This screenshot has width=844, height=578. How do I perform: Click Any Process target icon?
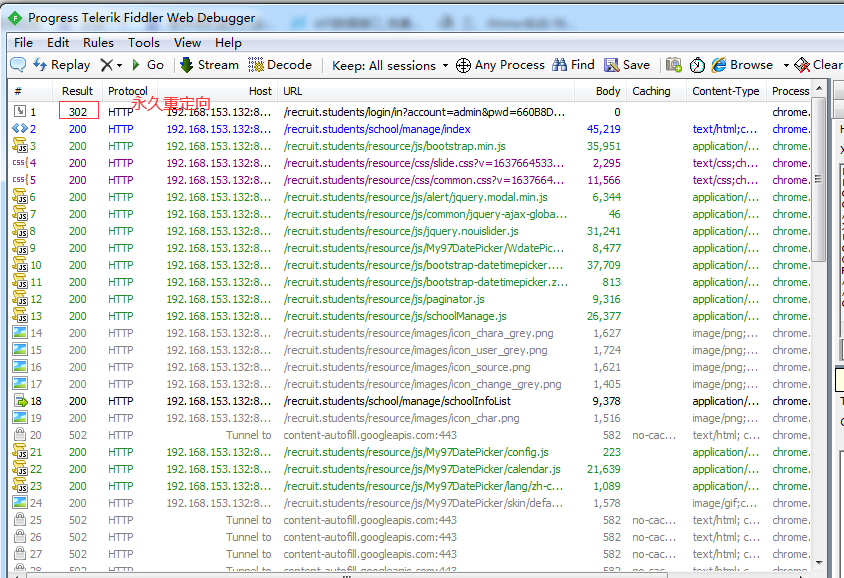tap(463, 66)
